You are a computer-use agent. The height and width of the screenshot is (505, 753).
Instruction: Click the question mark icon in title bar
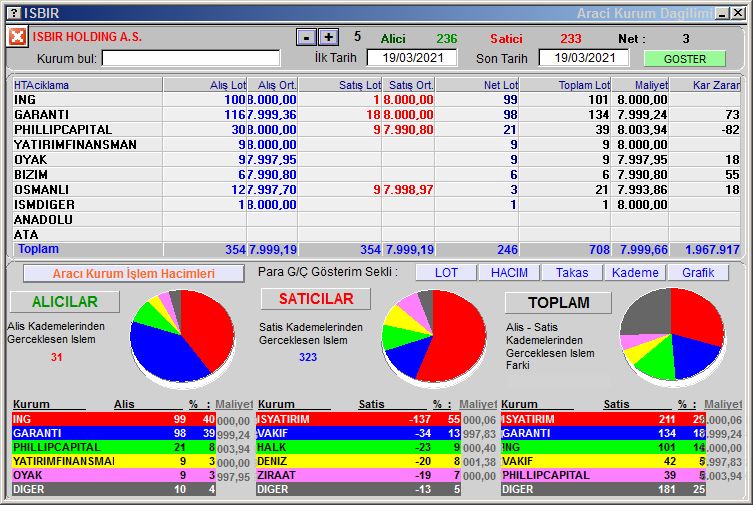pos(14,13)
